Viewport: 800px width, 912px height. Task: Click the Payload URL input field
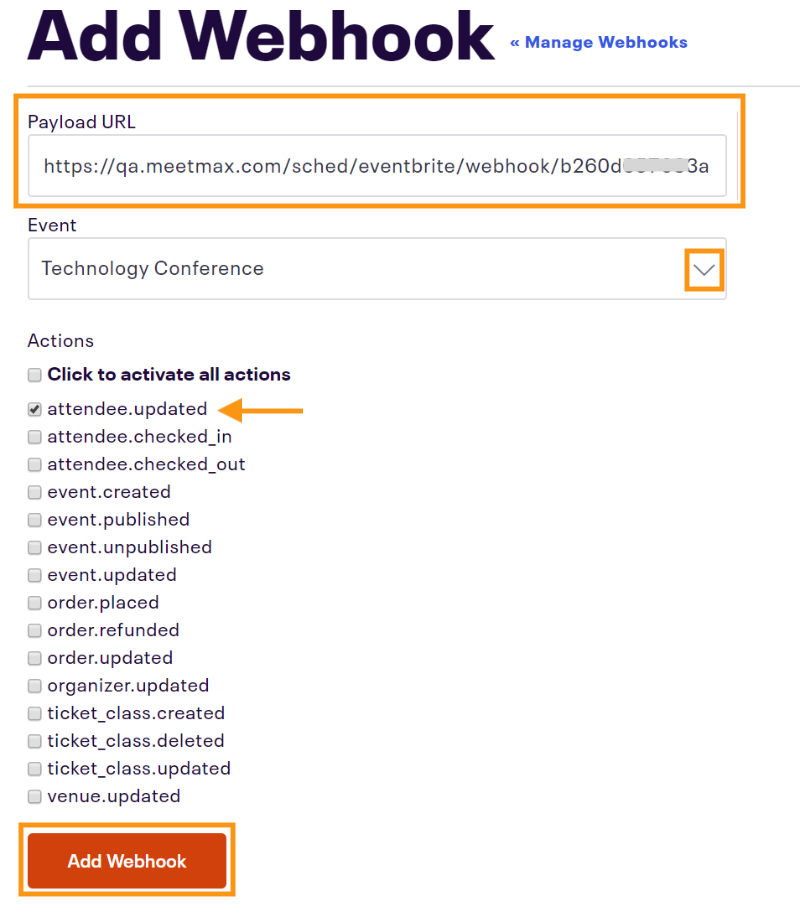[x=376, y=165]
